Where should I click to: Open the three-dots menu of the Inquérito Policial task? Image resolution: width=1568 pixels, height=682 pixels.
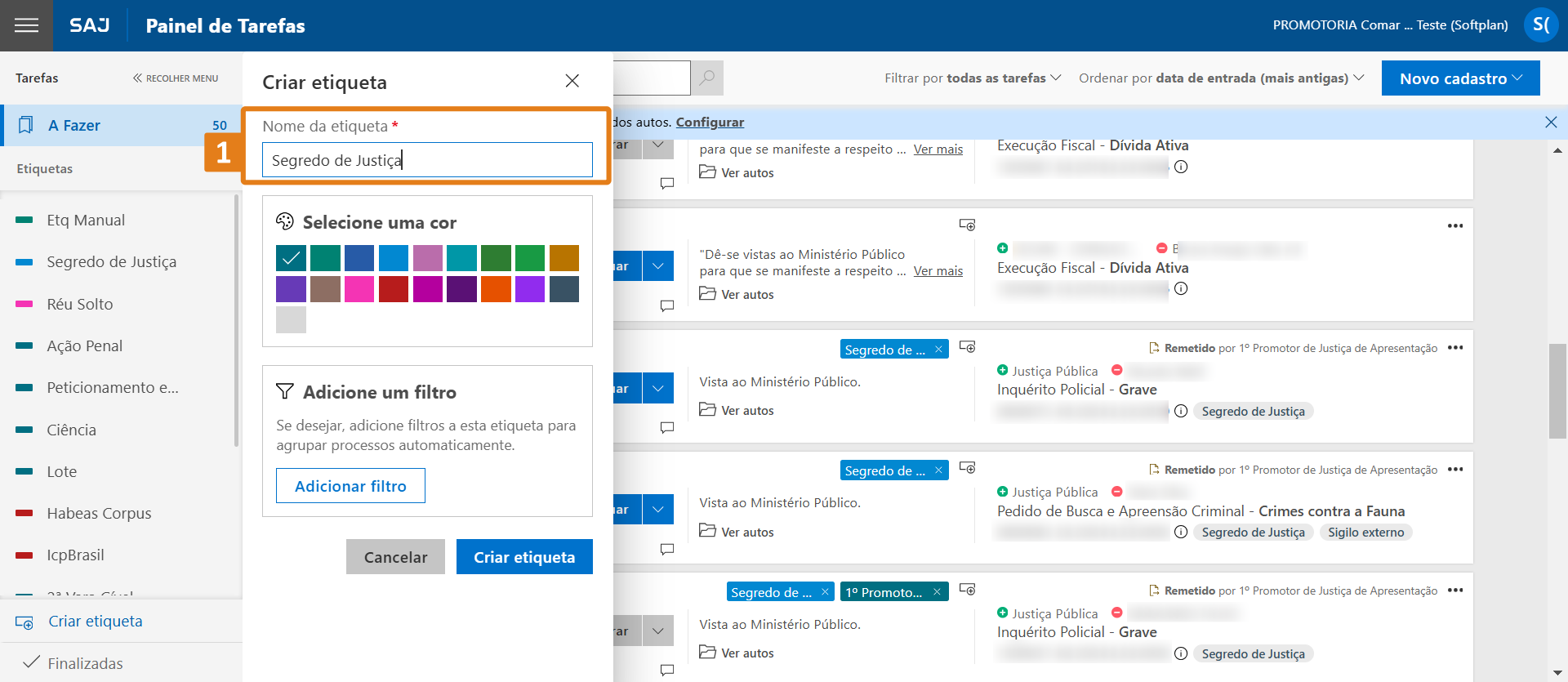click(x=1454, y=348)
